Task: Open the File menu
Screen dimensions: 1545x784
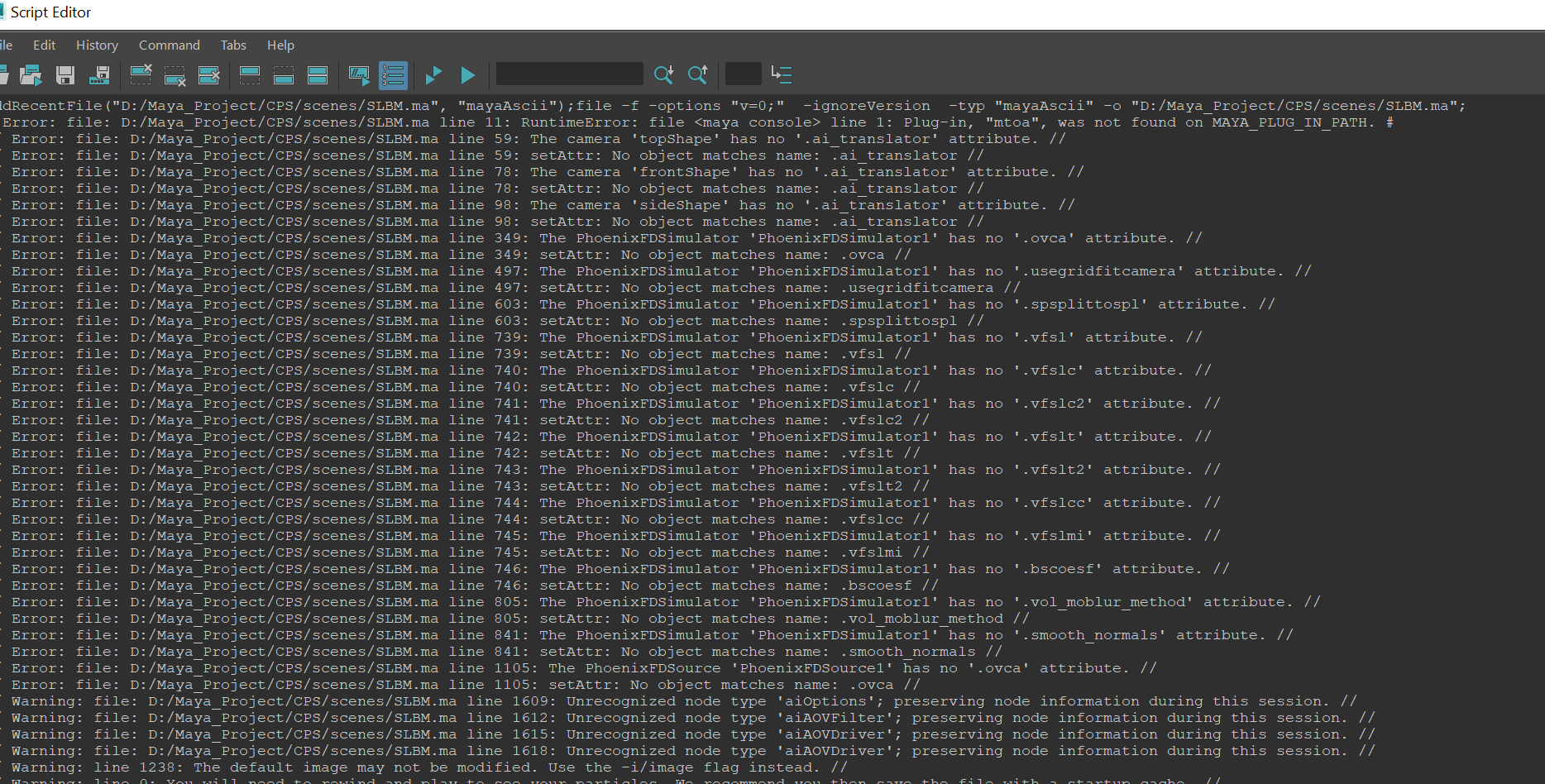Action: 6,45
